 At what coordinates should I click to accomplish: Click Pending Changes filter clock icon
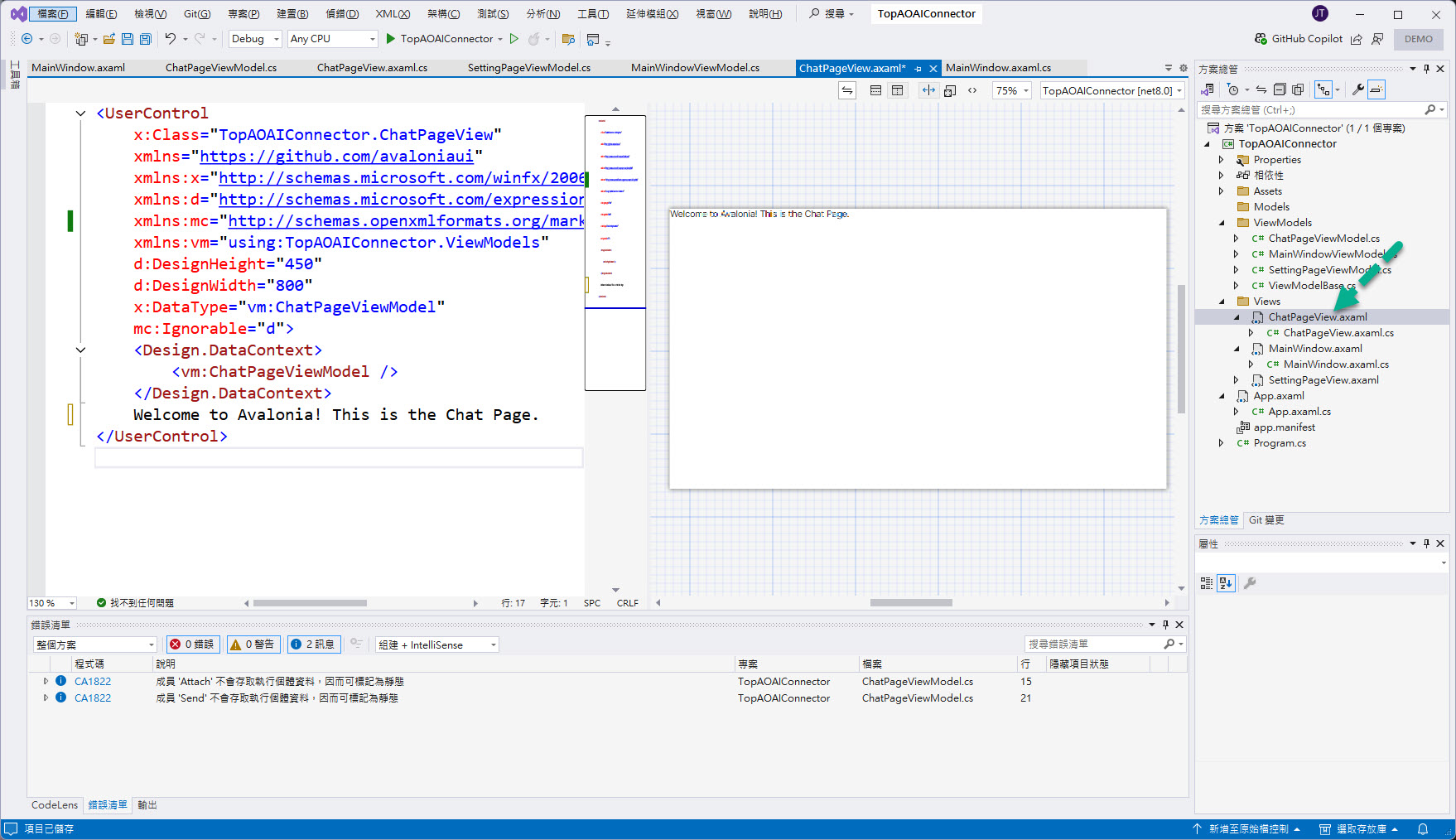pos(1233,89)
